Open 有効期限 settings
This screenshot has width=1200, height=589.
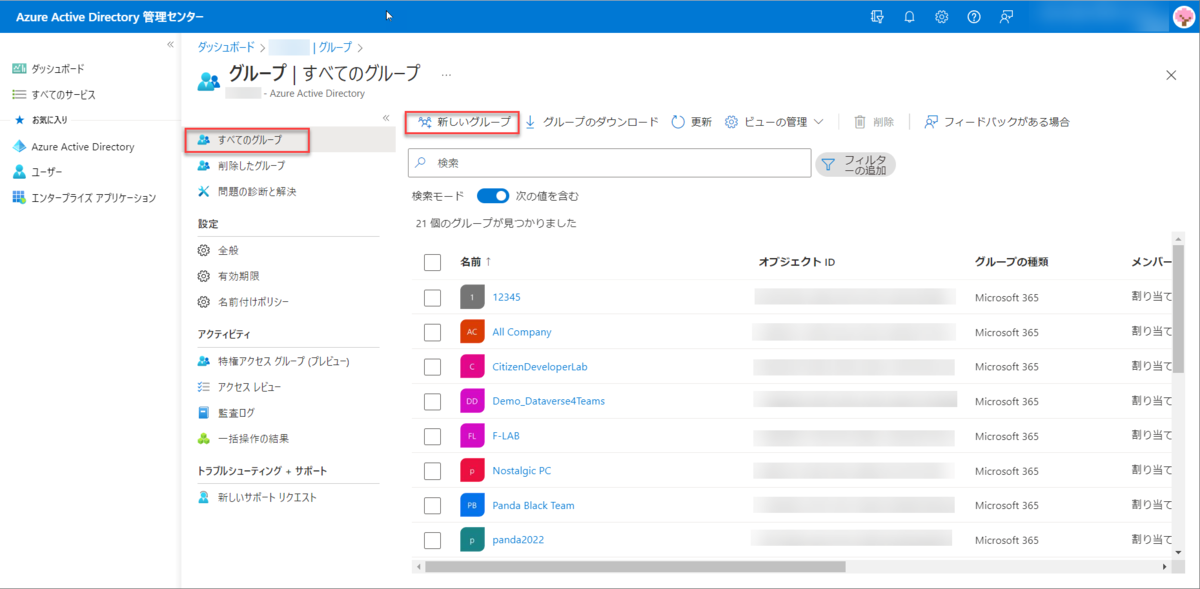[239, 276]
